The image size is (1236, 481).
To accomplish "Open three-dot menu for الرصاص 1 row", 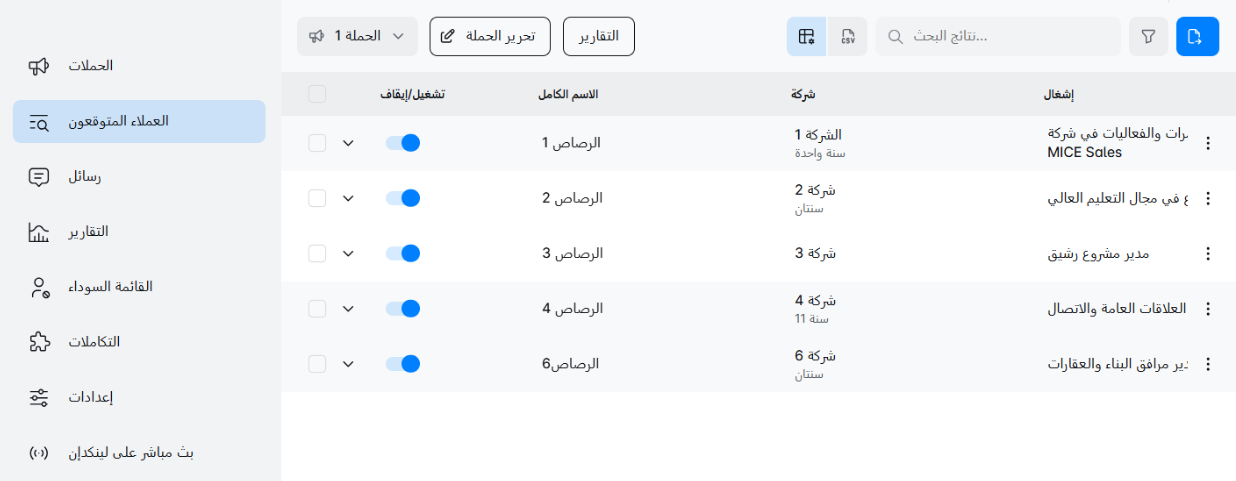I will (1208, 143).
